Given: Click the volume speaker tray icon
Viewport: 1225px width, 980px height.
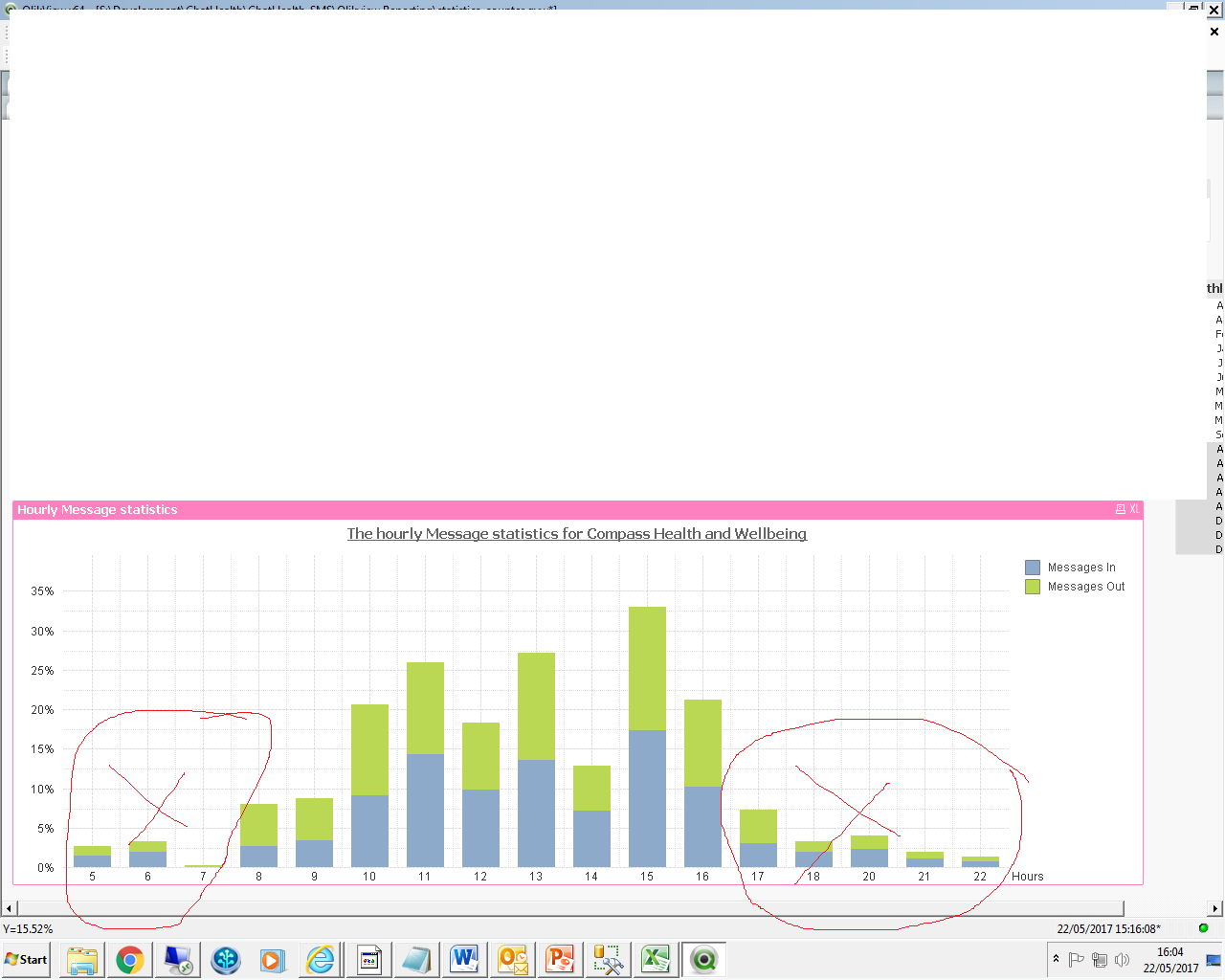Looking at the screenshot, I should tap(1122, 960).
